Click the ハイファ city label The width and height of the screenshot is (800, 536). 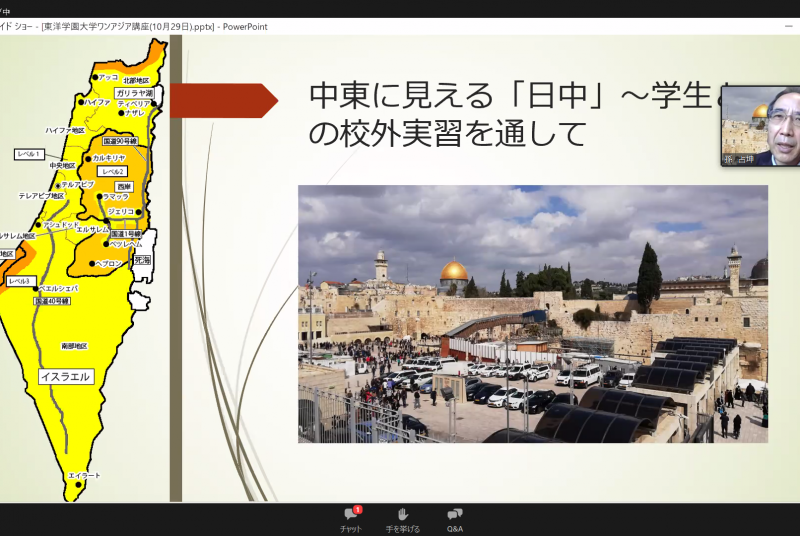[97, 102]
